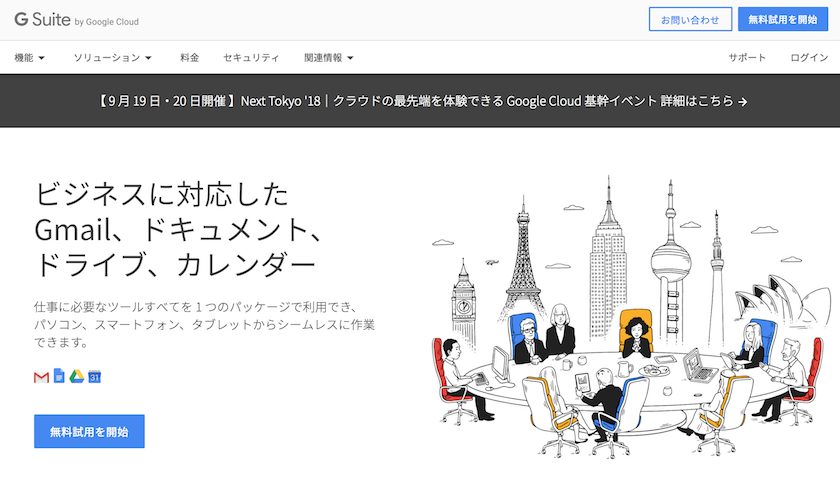Click the arrow icon in the Next Tokyo banner
Viewport: 840px width, 481px height.
(x=742, y=101)
